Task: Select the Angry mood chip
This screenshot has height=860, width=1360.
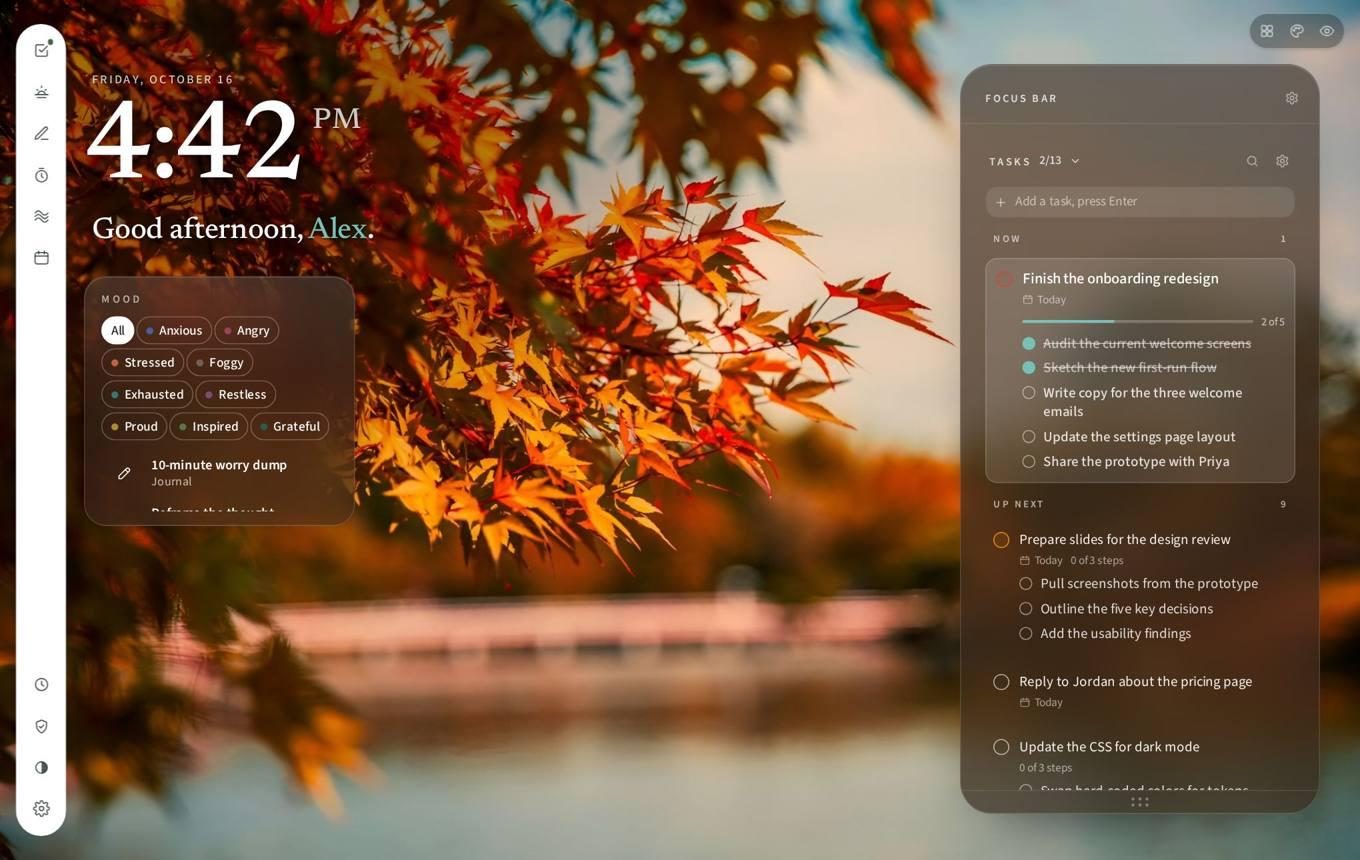Action: 246,331
